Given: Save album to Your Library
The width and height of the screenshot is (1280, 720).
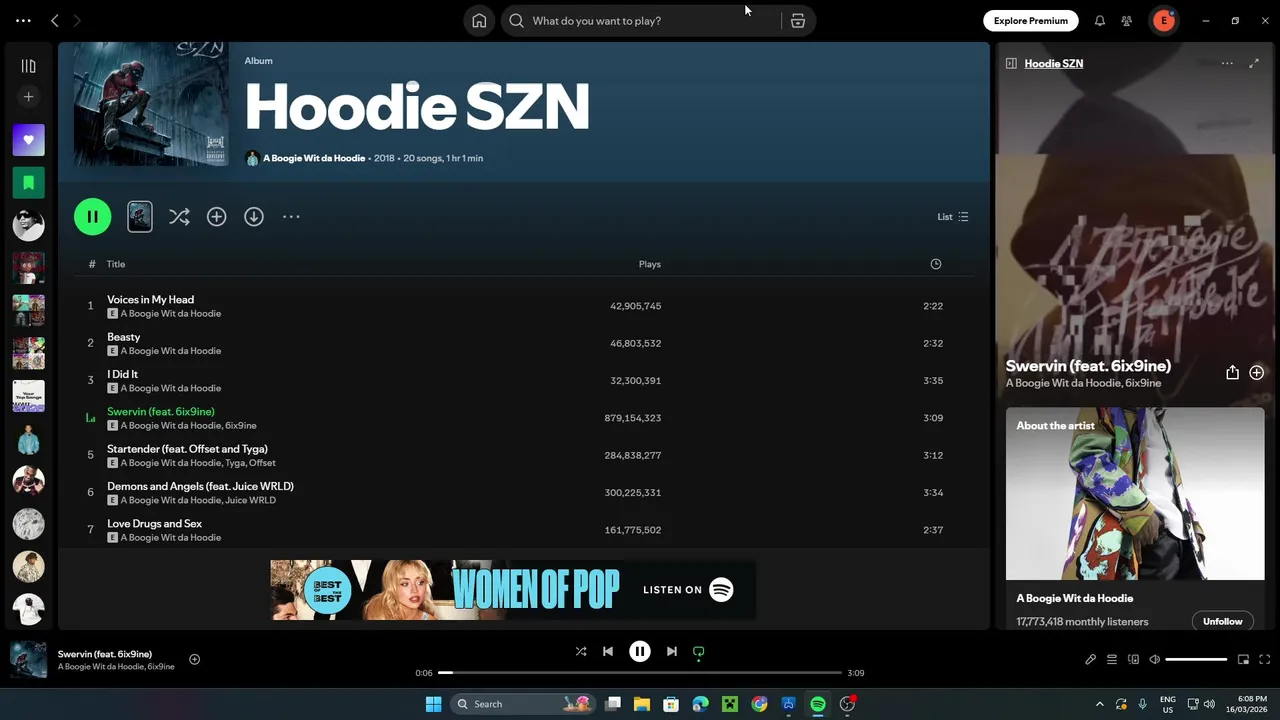Looking at the screenshot, I should coord(216,216).
